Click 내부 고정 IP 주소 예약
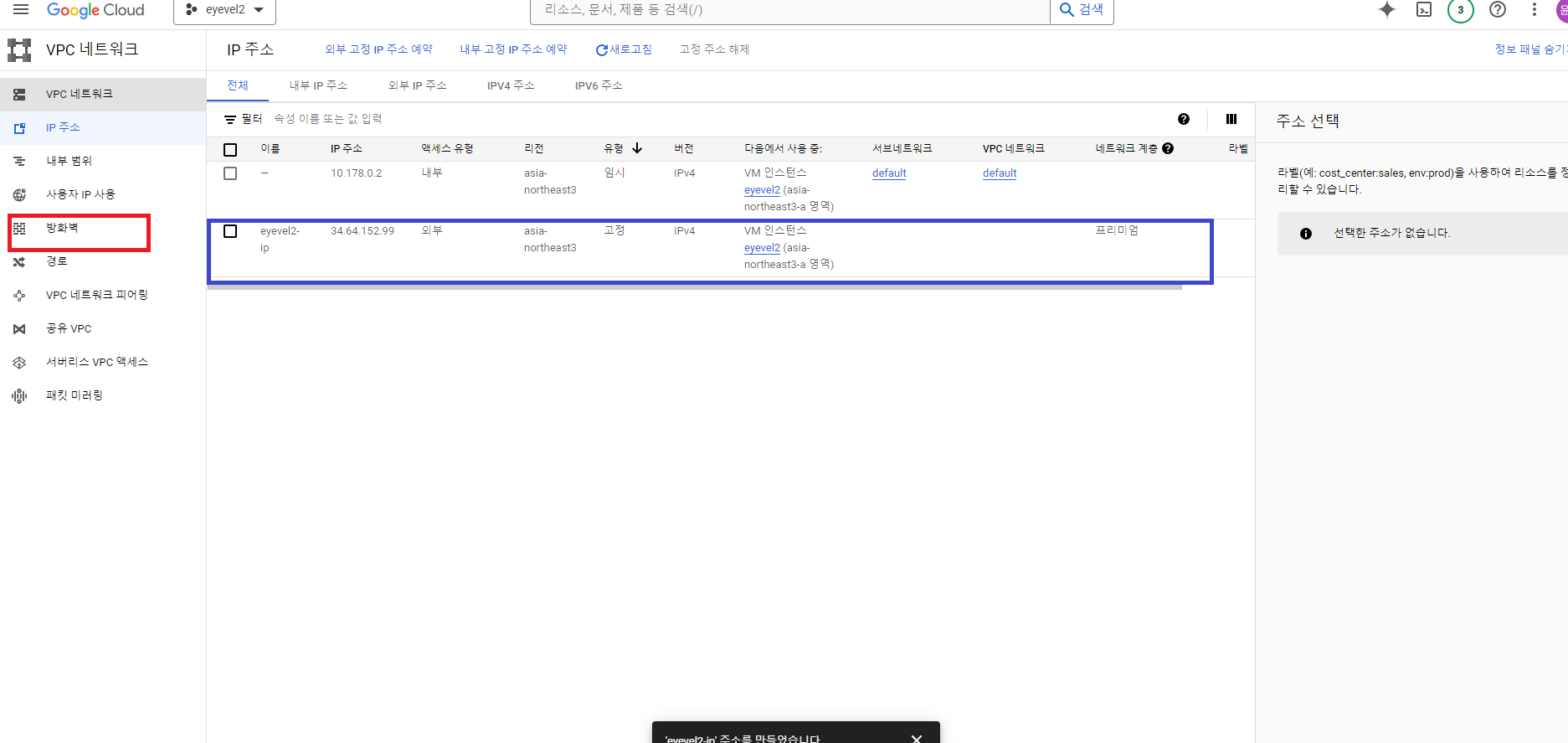Viewport: 1568px width, 743px height. click(513, 49)
